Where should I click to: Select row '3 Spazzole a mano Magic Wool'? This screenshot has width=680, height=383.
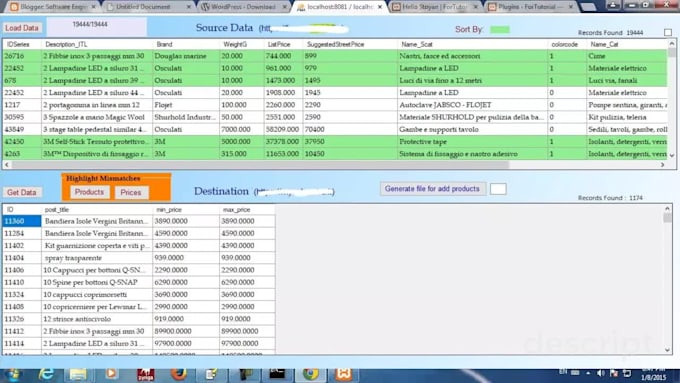pyautogui.click(x=335, y=117)
